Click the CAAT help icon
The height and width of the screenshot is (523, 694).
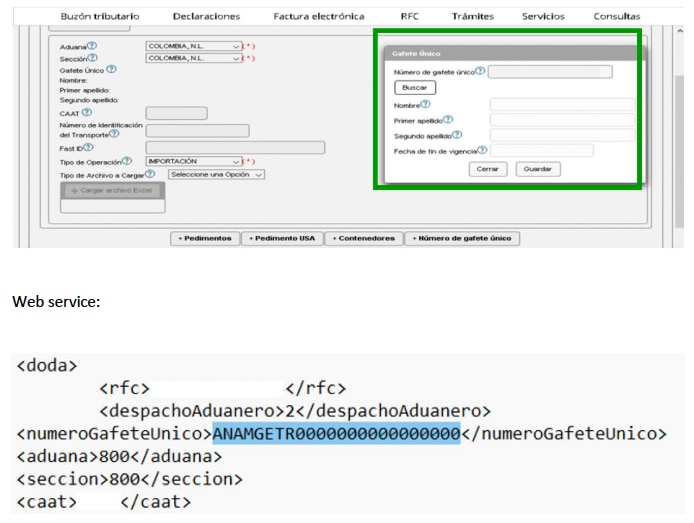[x=87, y=113]
